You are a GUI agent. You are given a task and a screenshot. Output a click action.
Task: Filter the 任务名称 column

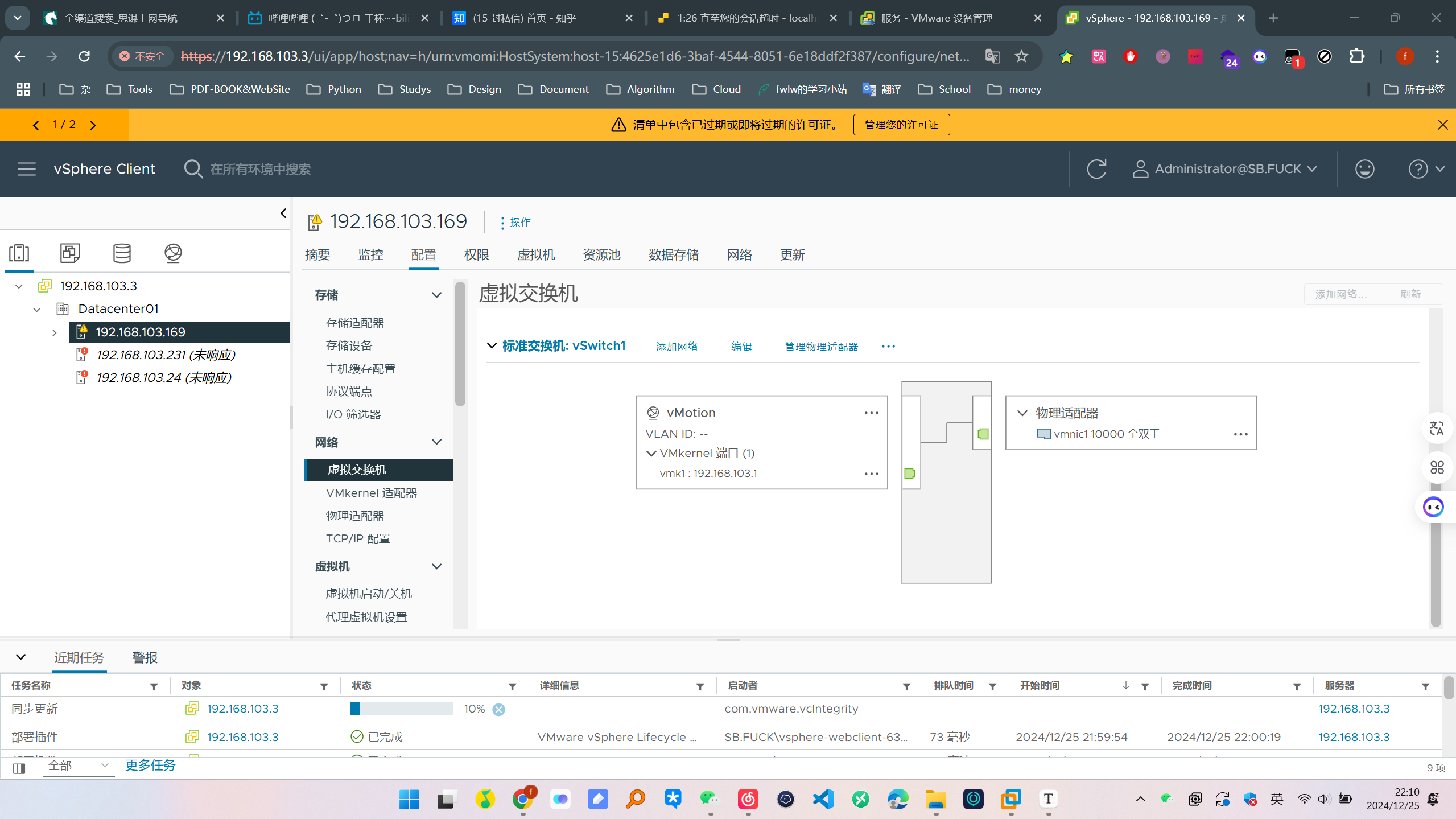154,687
